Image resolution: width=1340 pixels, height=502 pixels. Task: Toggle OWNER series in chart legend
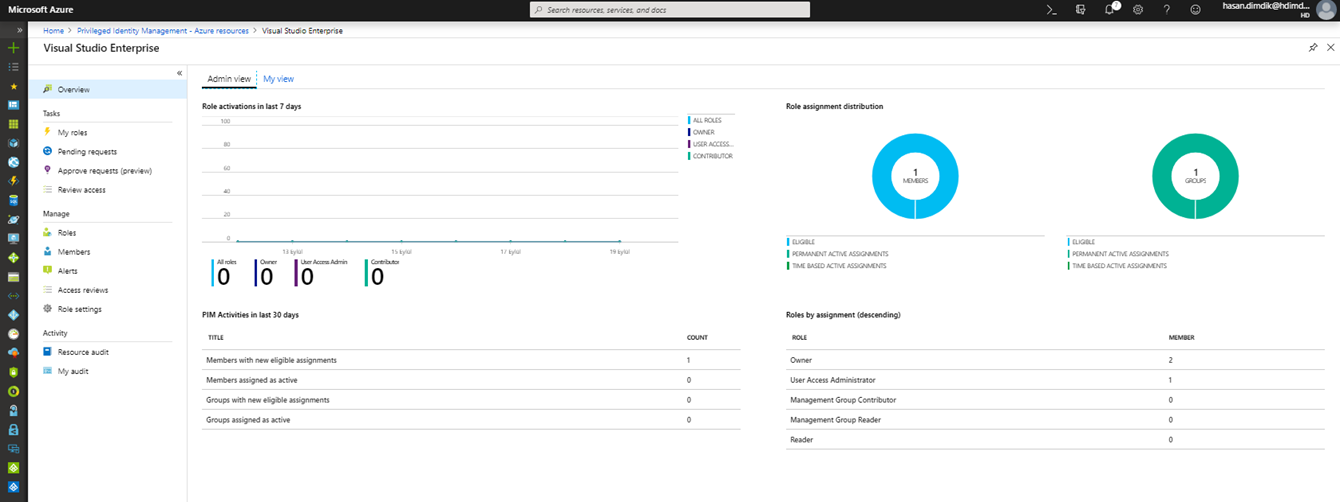point(701,132)
